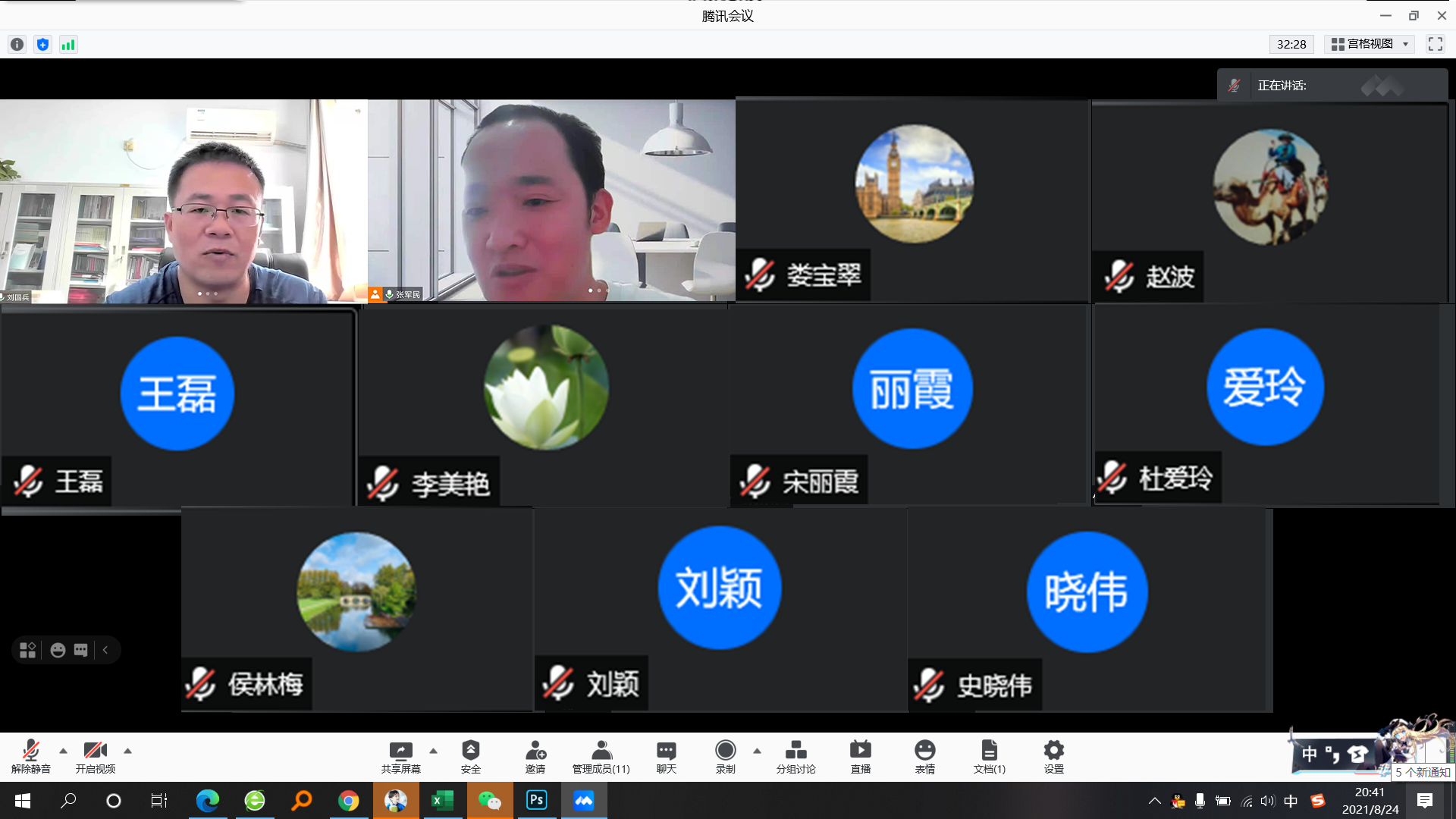The width and height of the screenshot is (1456, 819).
Task: Click the meeting info icon
Action: pos(17,45)
